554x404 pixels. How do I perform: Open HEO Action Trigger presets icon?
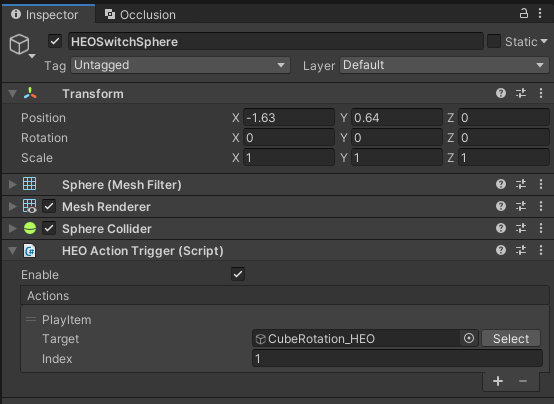(x=521, y=251)
